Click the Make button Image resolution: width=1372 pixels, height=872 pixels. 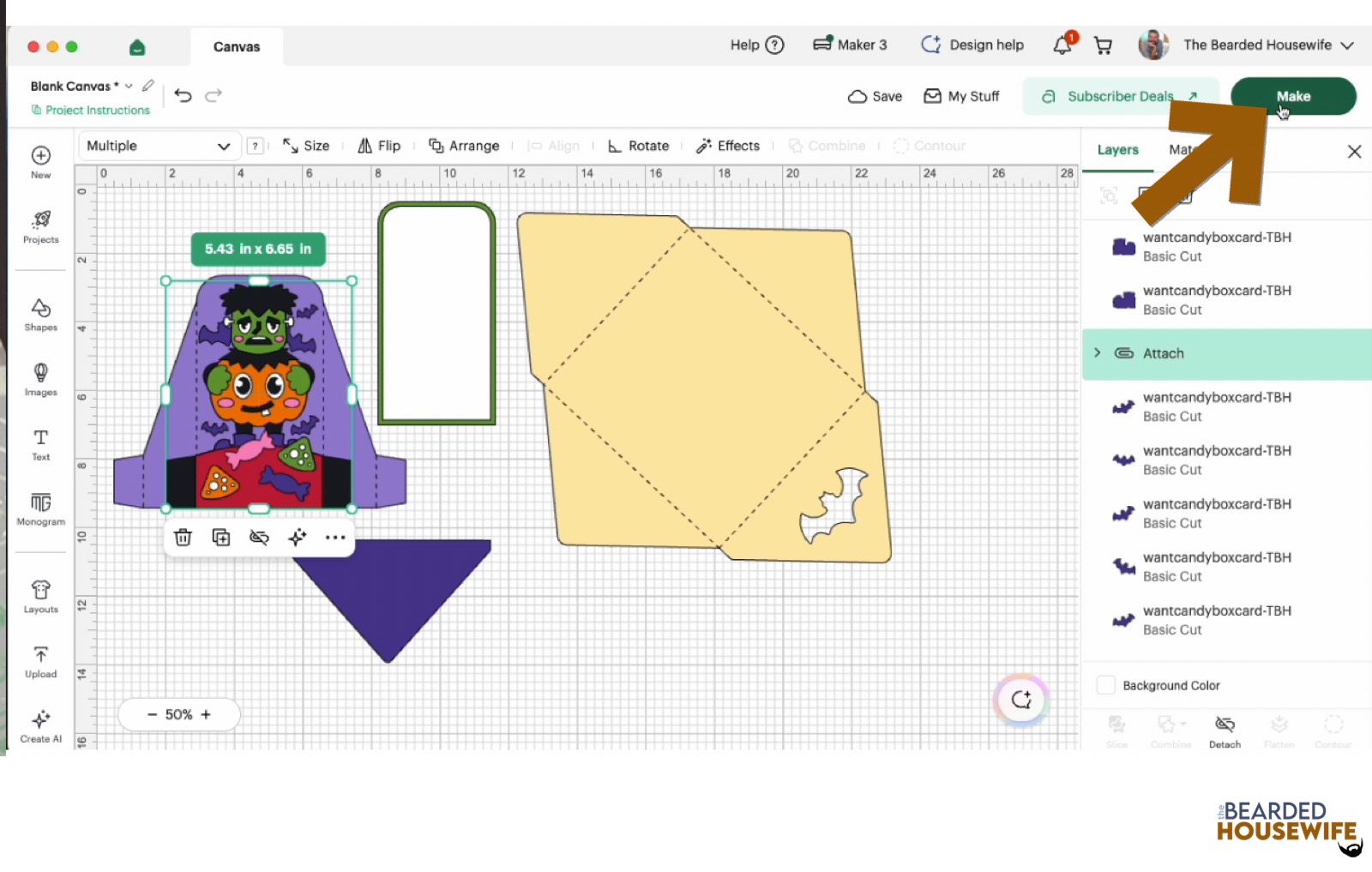click(x=1293, y=96)
